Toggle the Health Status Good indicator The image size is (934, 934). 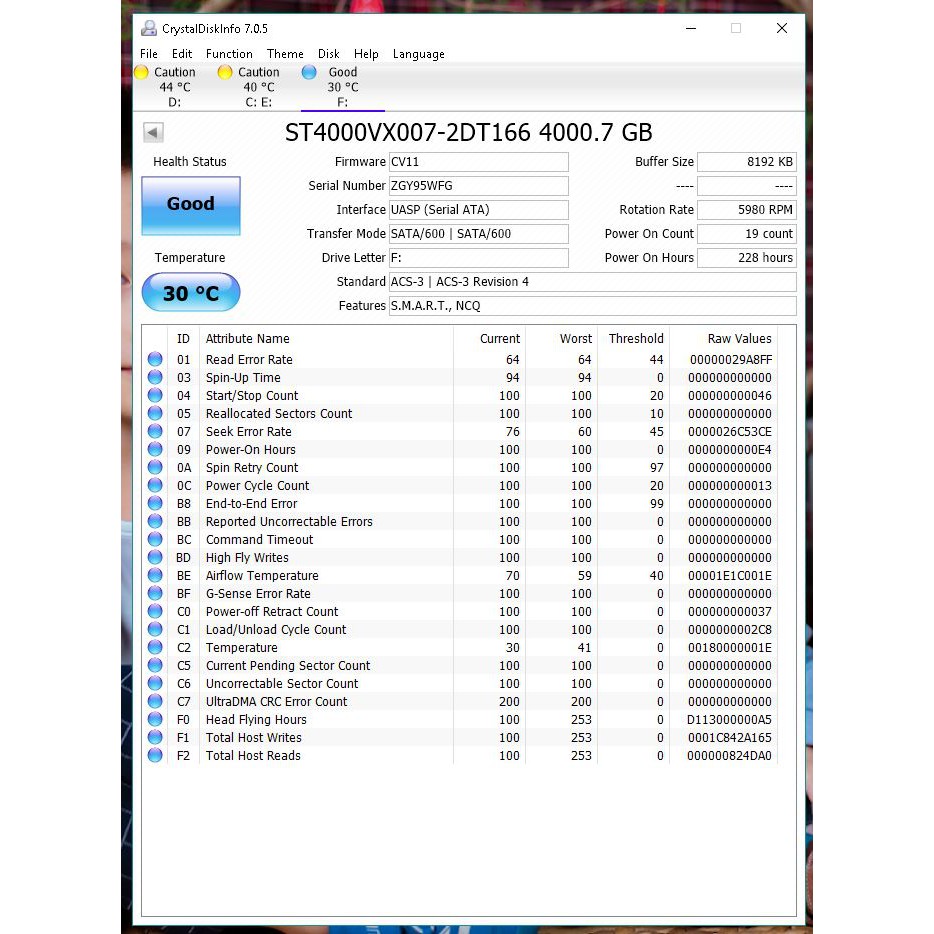click(x=190, y=205)
